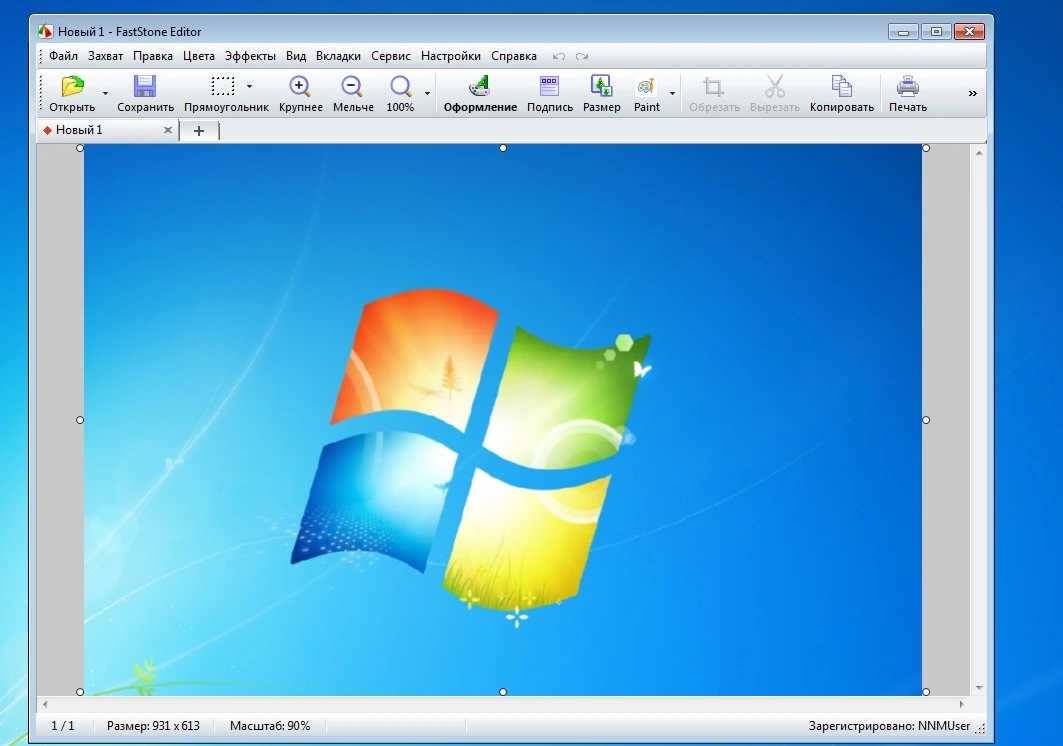Viewport: 1063px width, 746px height.
Task: Open the Цвета menu
Action: [x=199, y=56]
